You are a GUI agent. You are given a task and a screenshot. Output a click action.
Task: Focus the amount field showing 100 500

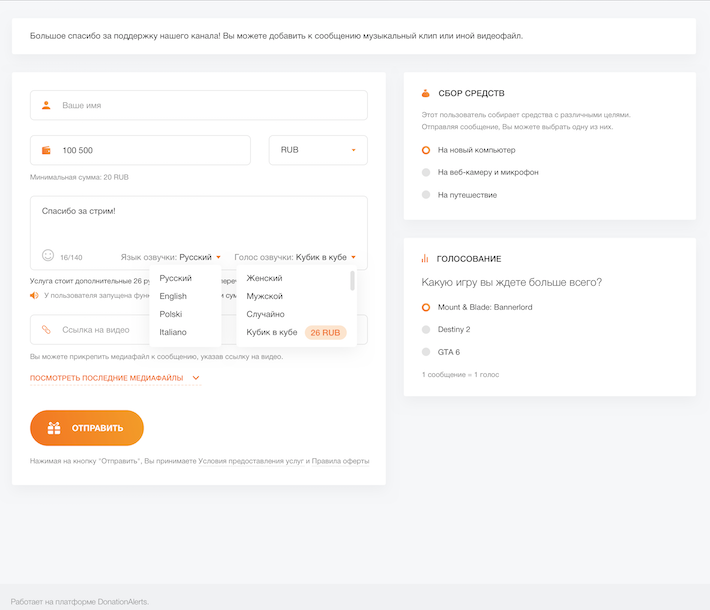click(x=140, y=150)
